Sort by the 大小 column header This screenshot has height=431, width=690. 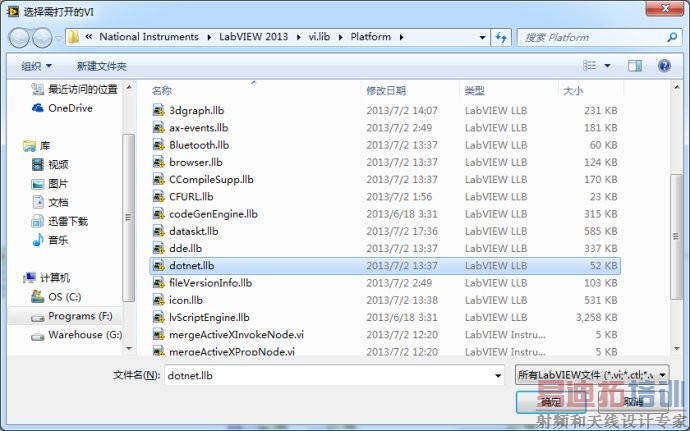(x=573, y=91)
